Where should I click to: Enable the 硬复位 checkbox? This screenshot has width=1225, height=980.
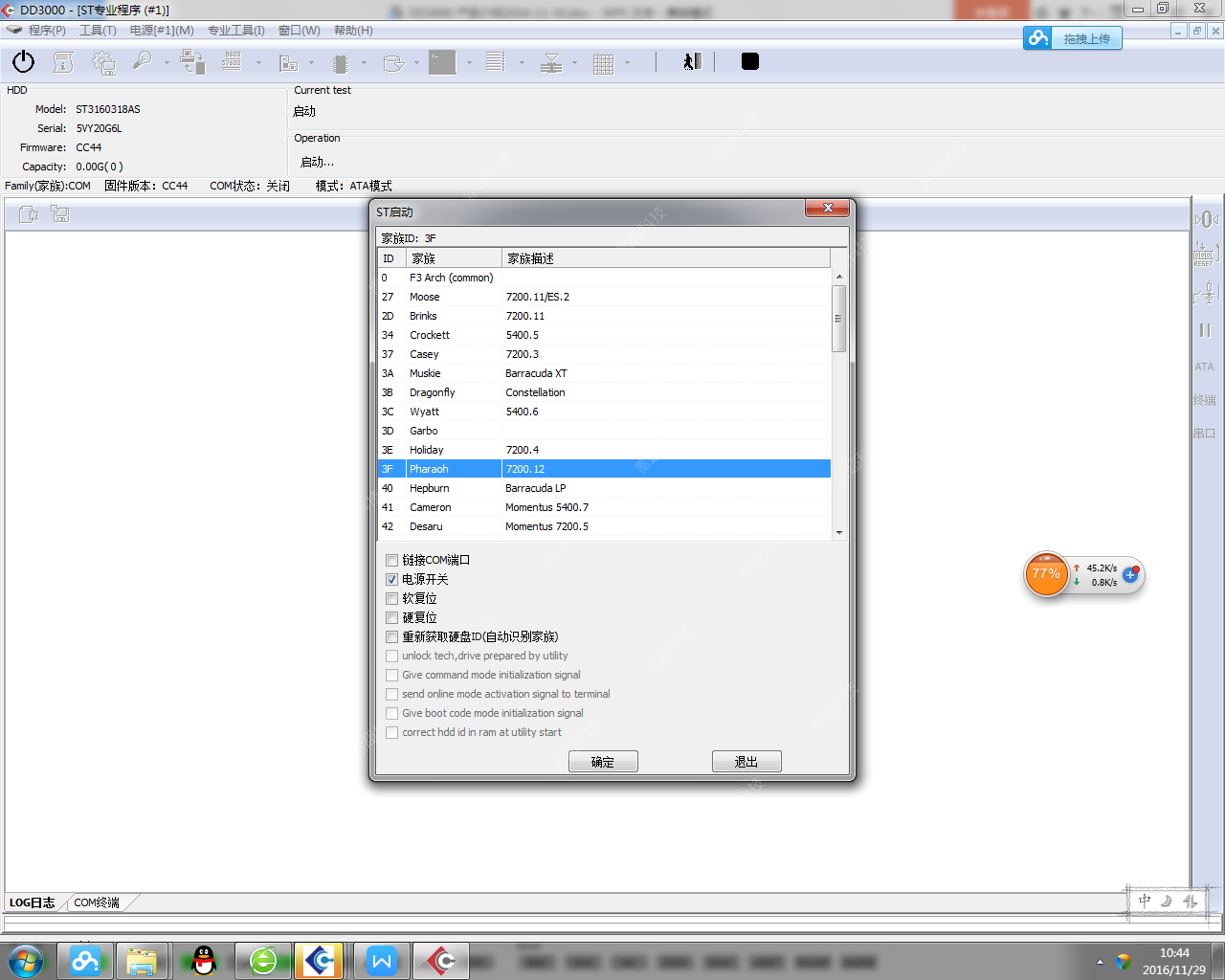pyautogui.click(x=391, y=617)
